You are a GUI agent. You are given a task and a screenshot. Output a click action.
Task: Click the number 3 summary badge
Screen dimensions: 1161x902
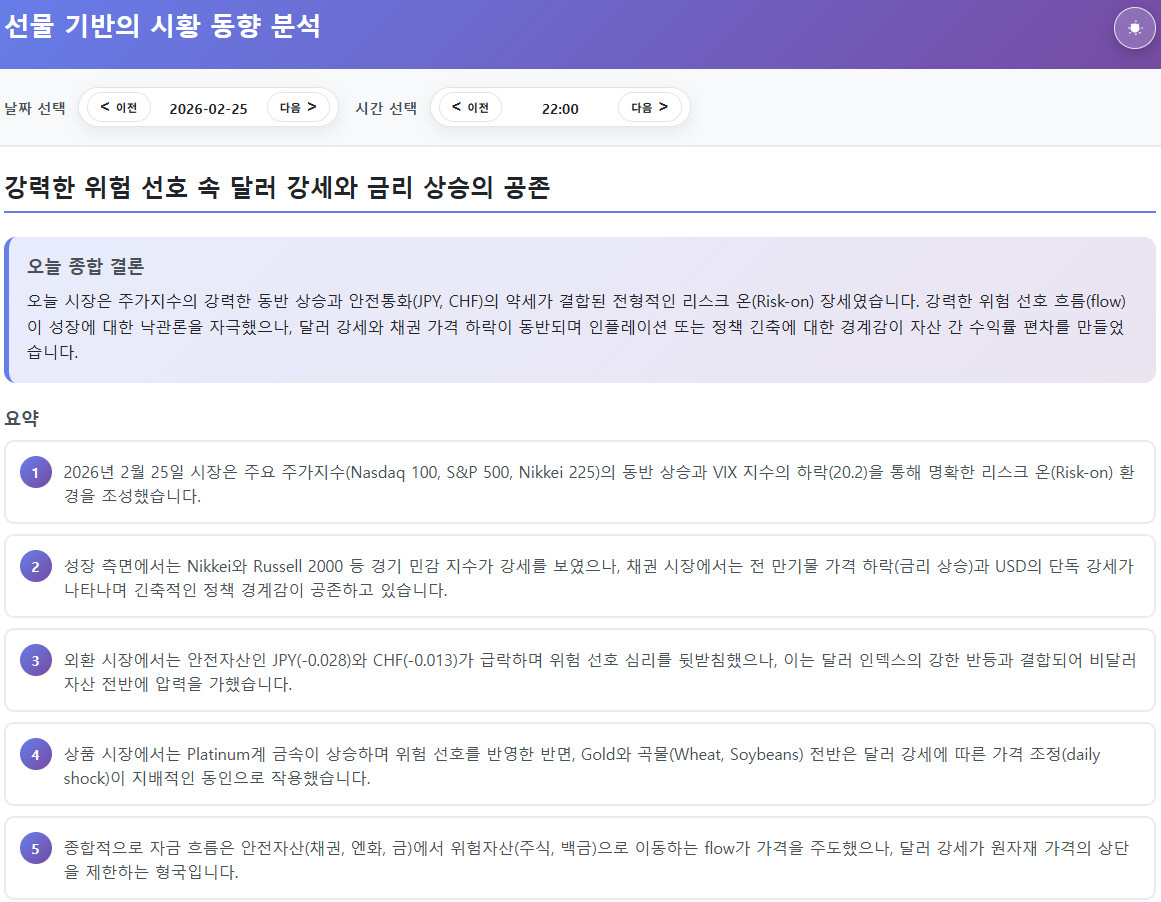point(36,661)
